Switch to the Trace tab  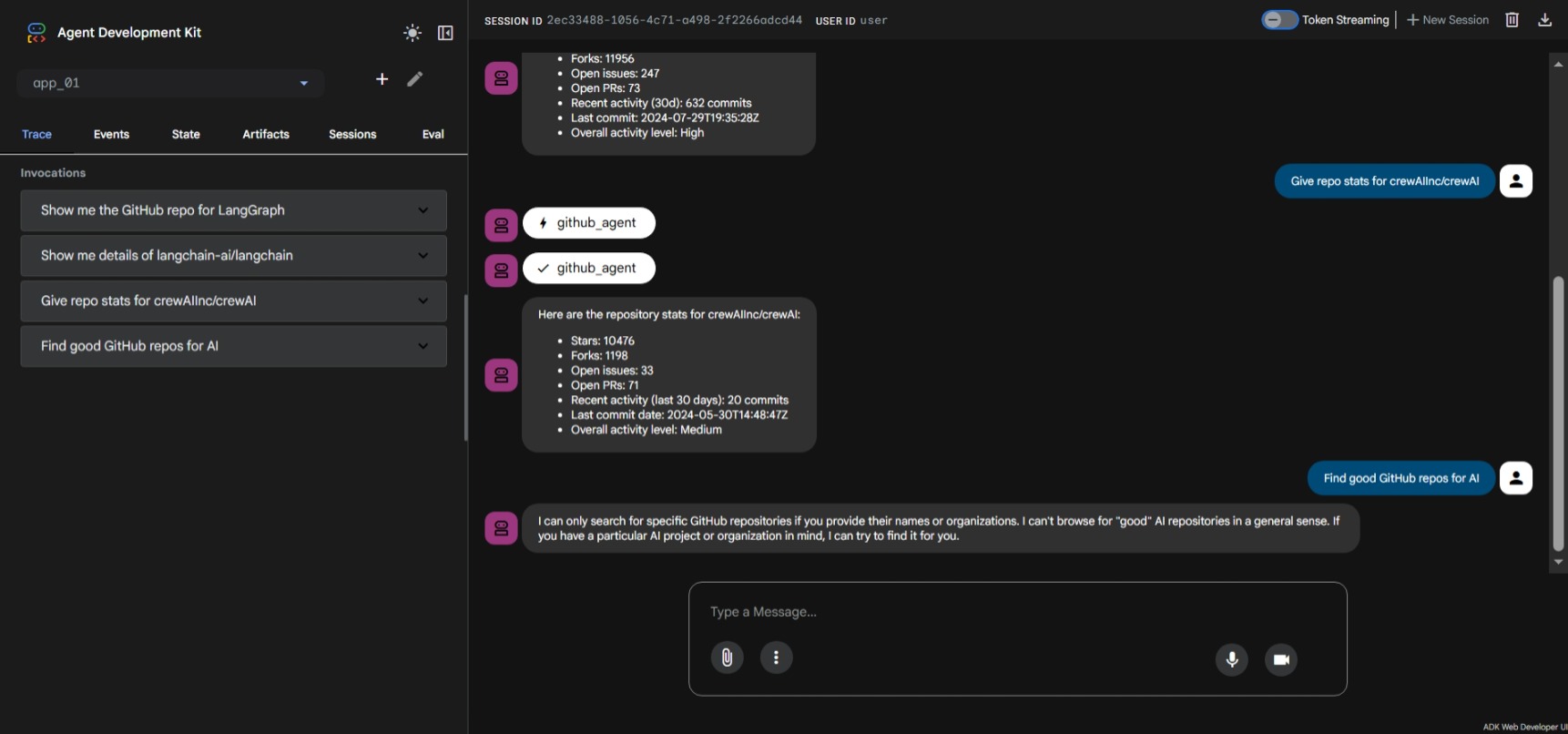coord(36,134)
